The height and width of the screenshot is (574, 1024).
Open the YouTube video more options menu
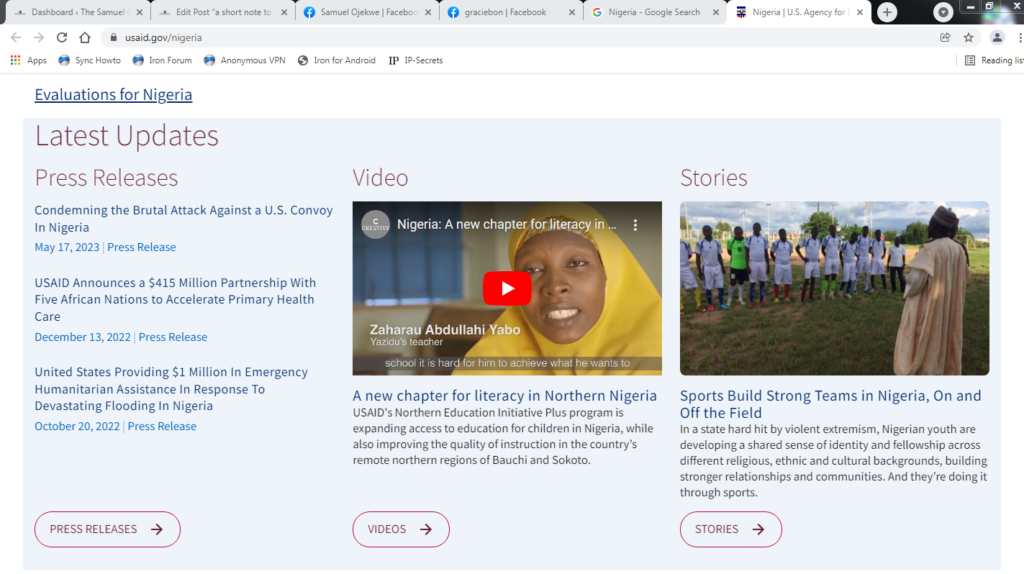635,225
